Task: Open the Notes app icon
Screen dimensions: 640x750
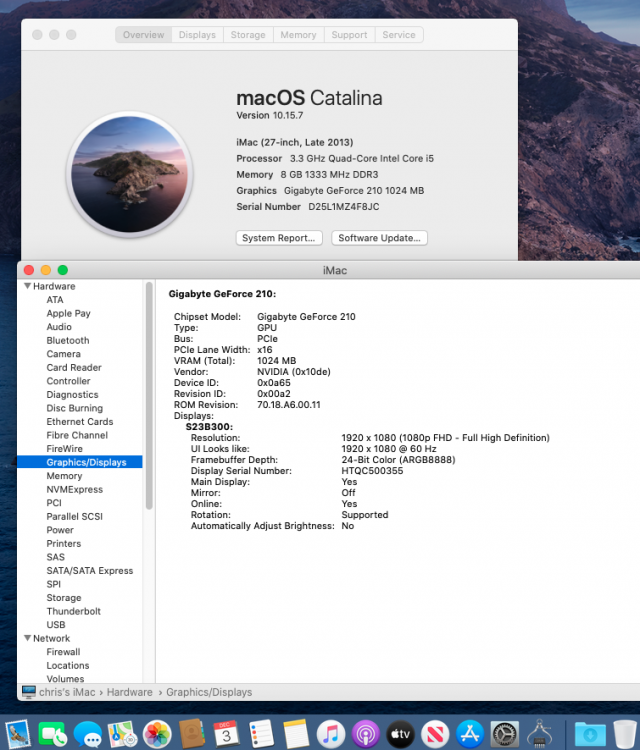Action: pos(296,734)
